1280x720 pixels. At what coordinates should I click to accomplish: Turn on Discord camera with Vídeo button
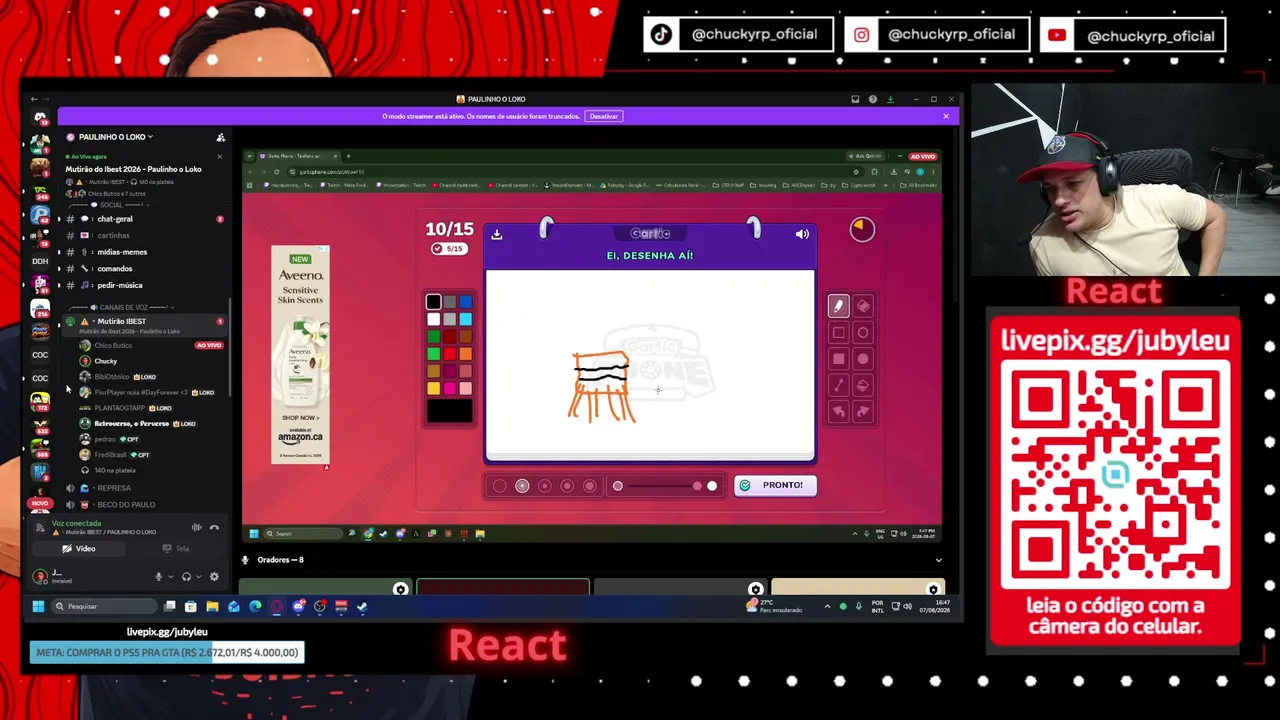[x=79, y=549]
